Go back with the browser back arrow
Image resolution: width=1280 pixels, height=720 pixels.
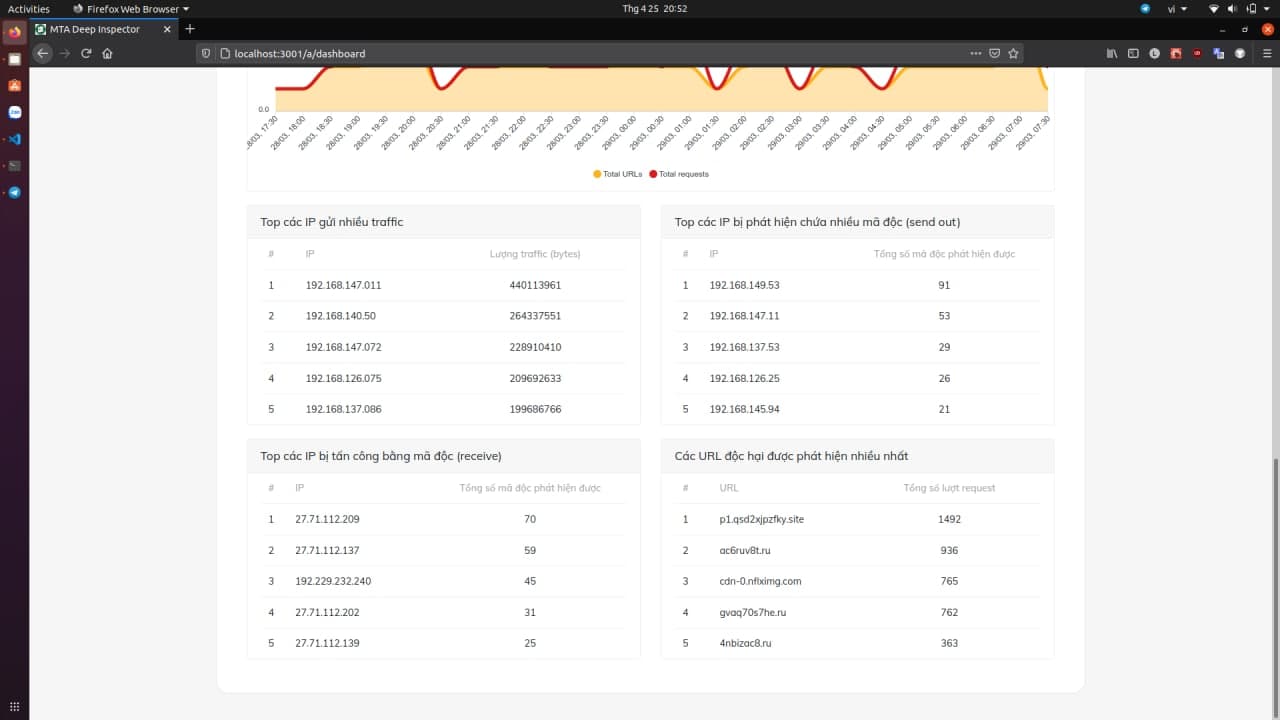(x=42, y=53)
